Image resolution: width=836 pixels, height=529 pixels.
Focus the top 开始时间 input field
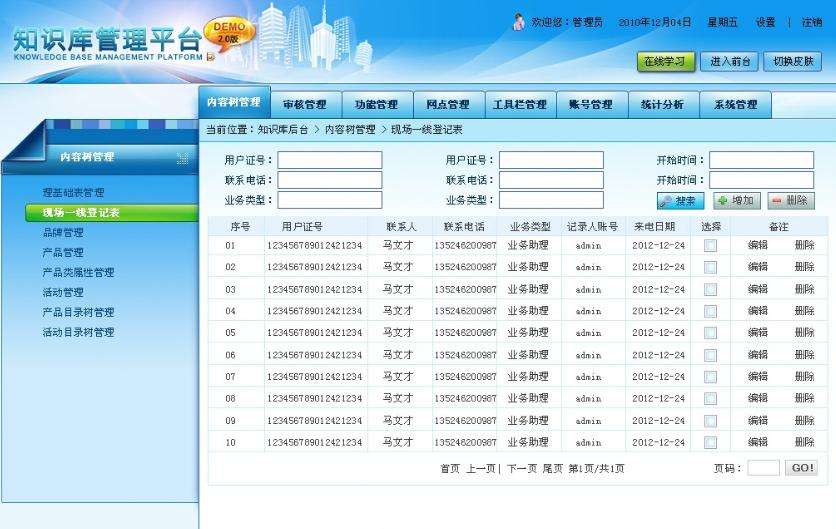(x=762, y=160)
